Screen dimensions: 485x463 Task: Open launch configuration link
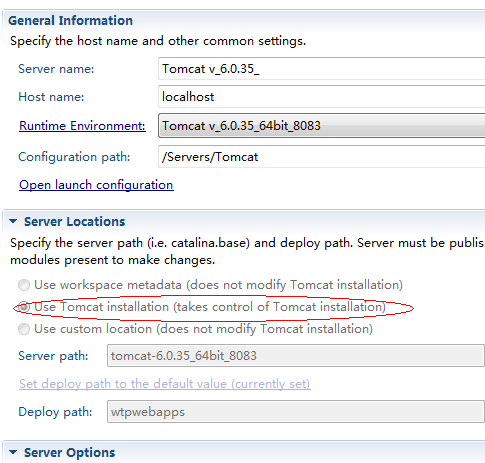[x=96, y=185]
